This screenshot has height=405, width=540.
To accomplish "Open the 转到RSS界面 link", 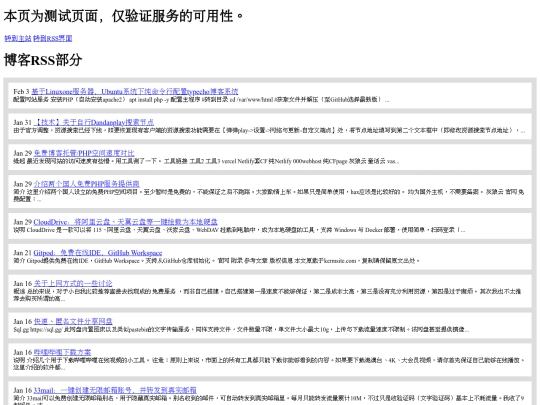I will (x=53, y=38).
